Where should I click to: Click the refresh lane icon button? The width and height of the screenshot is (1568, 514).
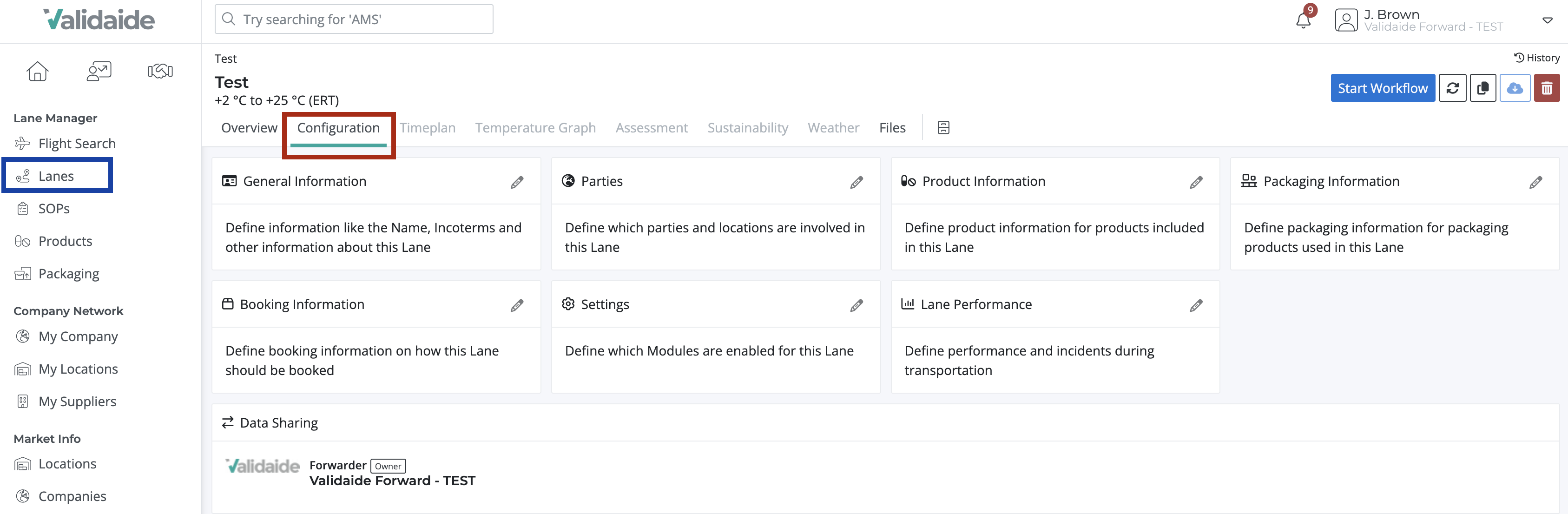pyautogui.click(x=1452, y=88)
